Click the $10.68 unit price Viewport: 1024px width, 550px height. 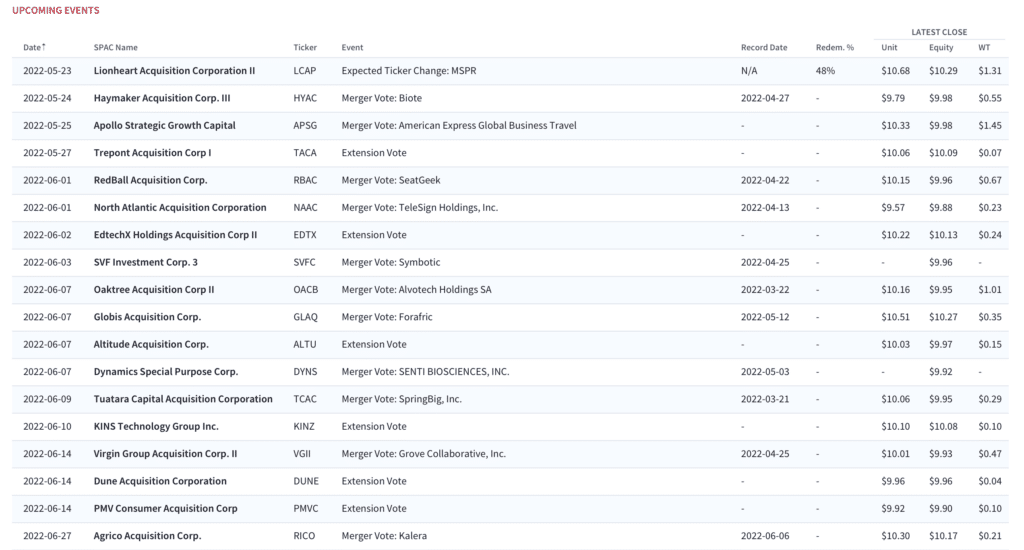[x=895, y=71]
